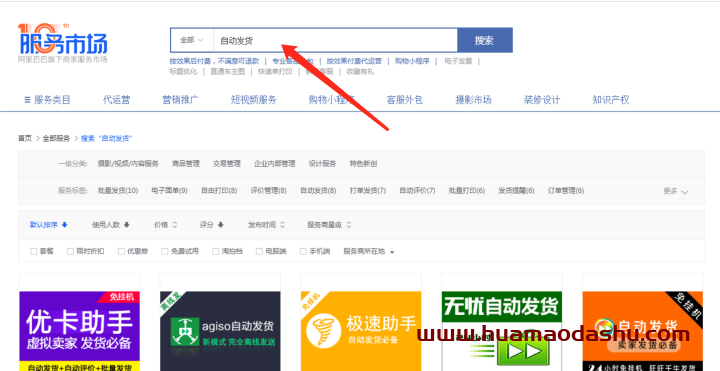Viewport: 720px width, 371px height.
Task: Click the search field containing 自动发货
Action: coord(335,40)
